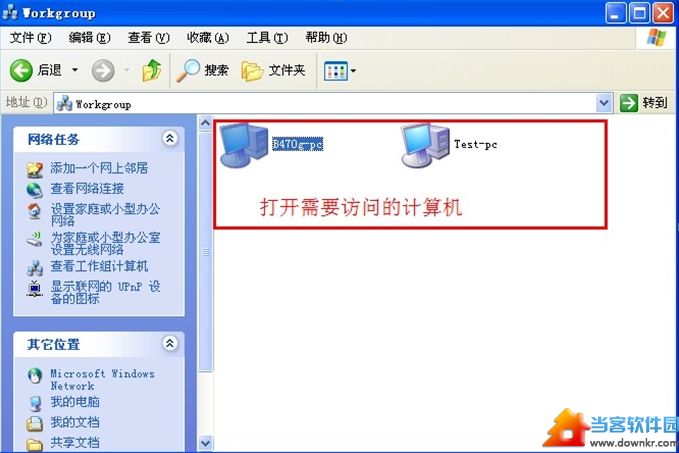Click the 转到 go button
The width and height of the screenshot is (679, 453).
coord(644,103)
